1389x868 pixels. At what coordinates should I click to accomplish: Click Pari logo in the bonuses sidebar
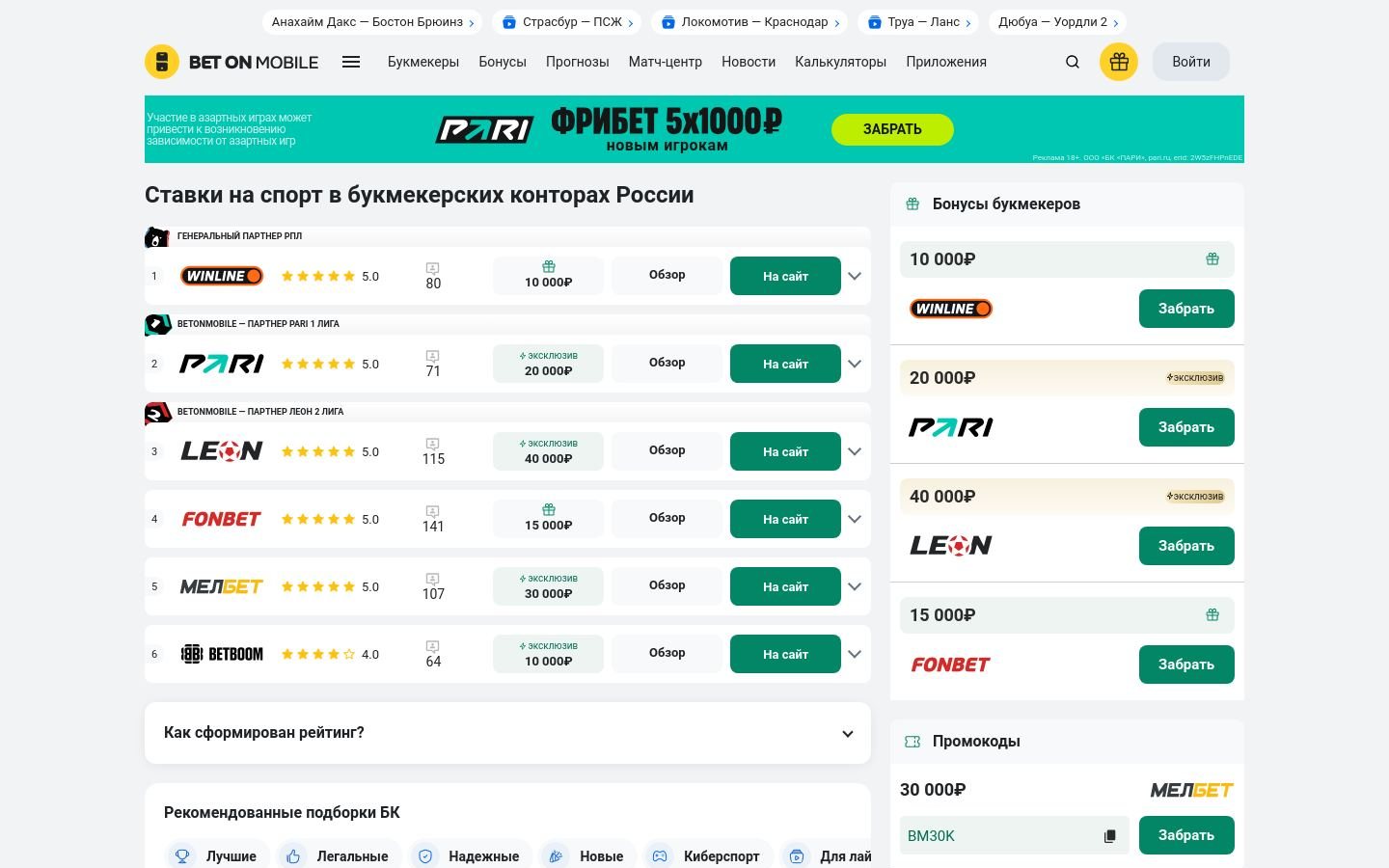point(951,427)
